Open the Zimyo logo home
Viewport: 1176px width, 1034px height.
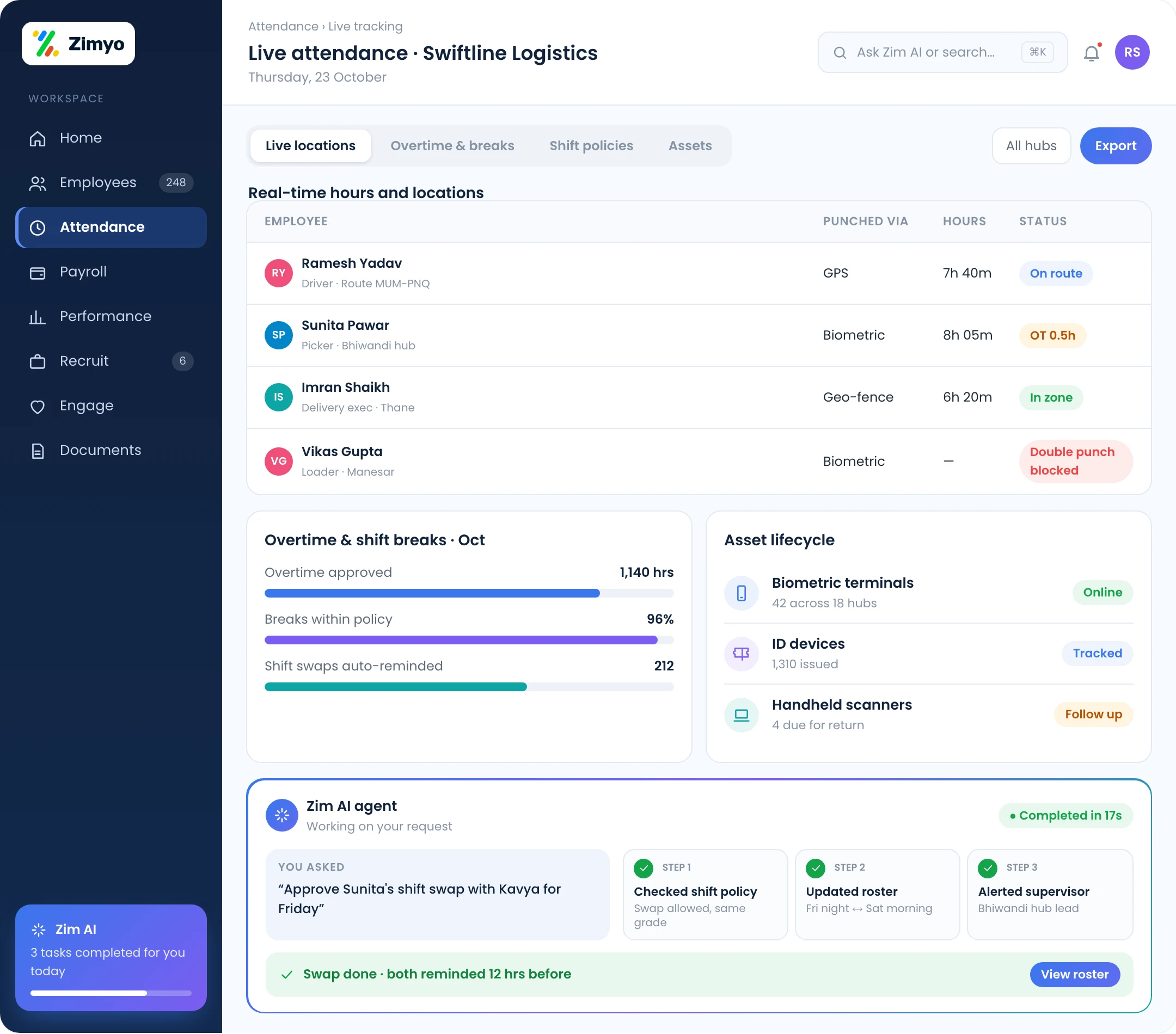tap(78, 44)
